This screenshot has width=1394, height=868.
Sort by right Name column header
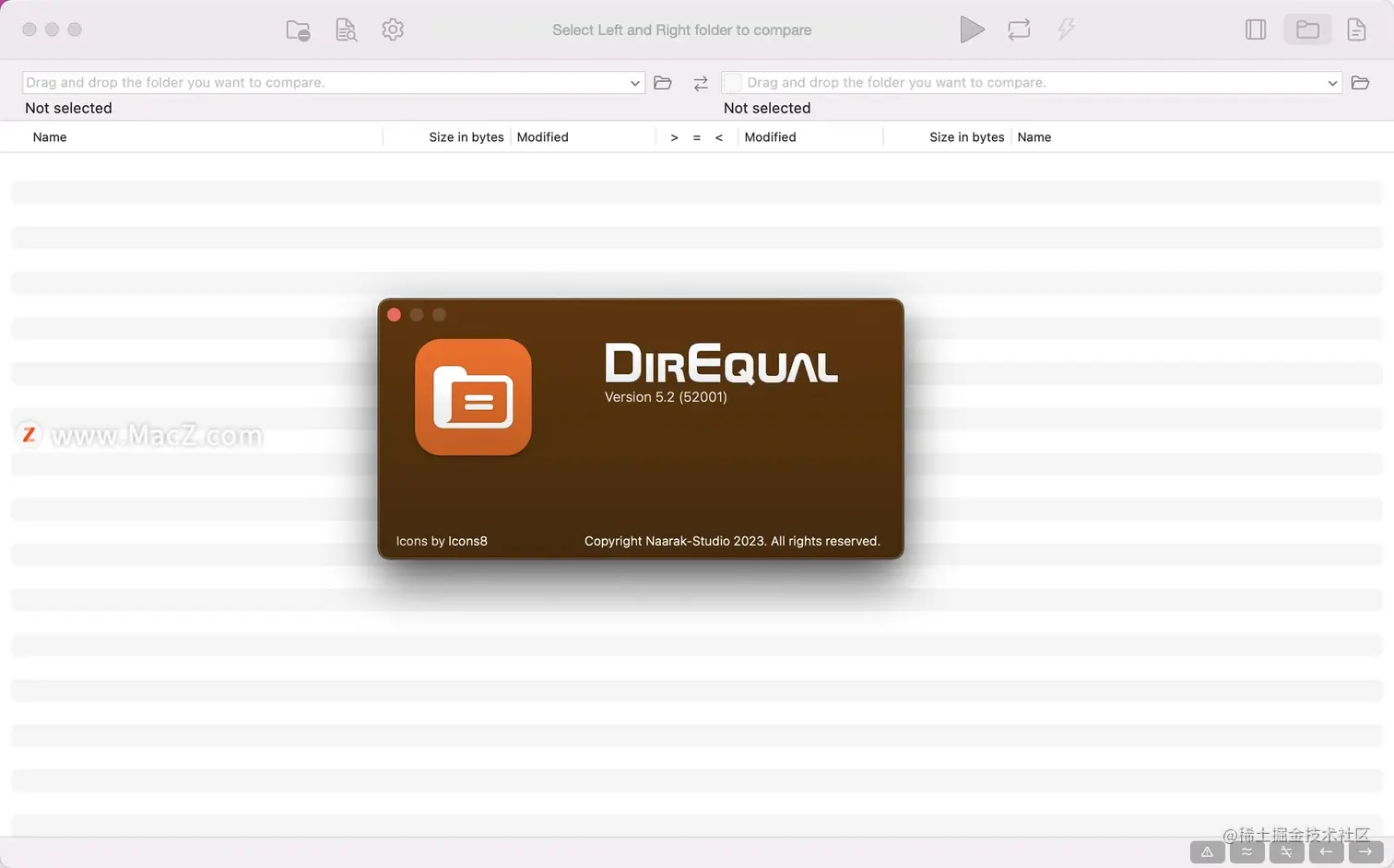(x=1034, y=137)
